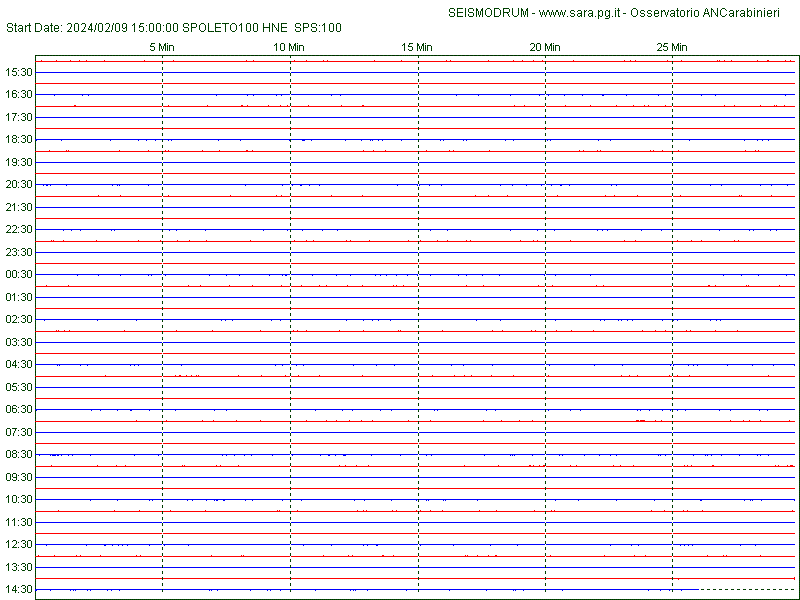Click the 20:30 time label
Viewport: 800px width, 600px height.
(x=19, y=184)
